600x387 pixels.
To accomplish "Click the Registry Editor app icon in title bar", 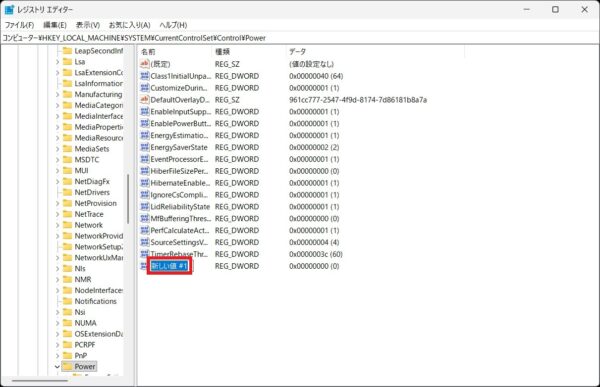I will click(9, 10).
